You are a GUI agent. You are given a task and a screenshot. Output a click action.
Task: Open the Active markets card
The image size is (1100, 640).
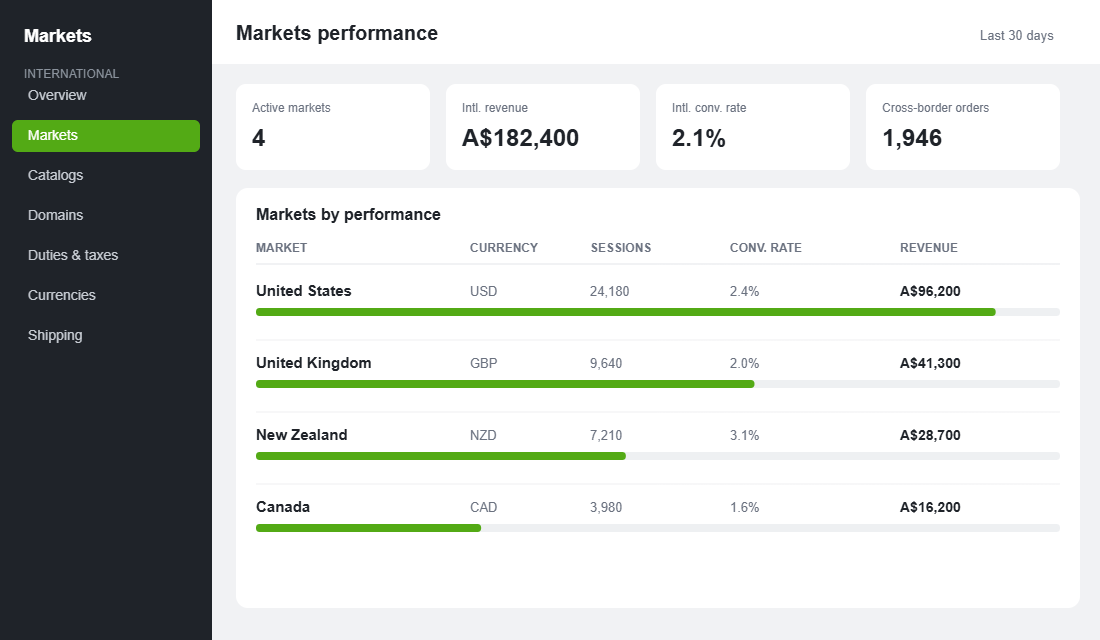(333, 127)
